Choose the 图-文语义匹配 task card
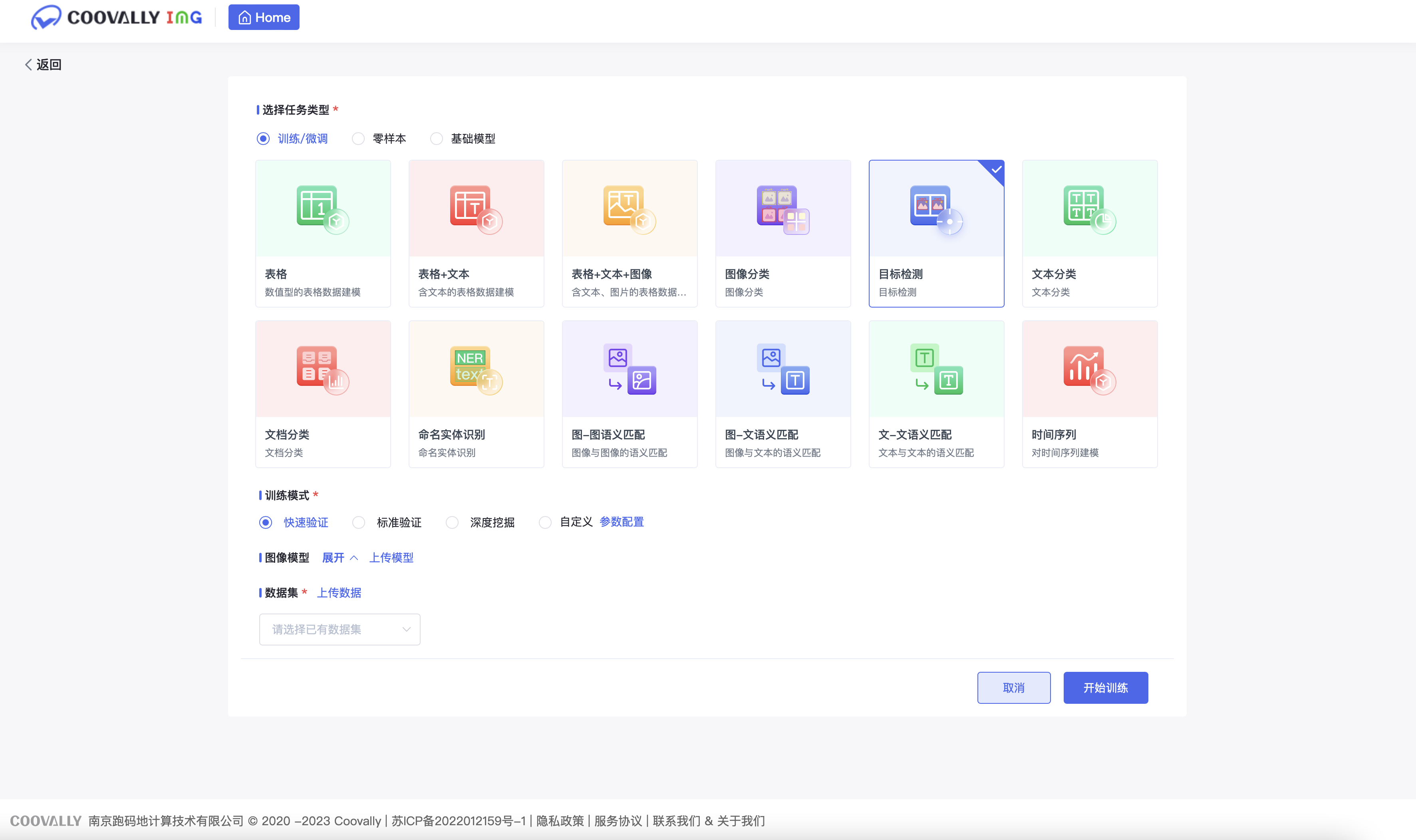The image size is (1416, 840). pos(783,394)
